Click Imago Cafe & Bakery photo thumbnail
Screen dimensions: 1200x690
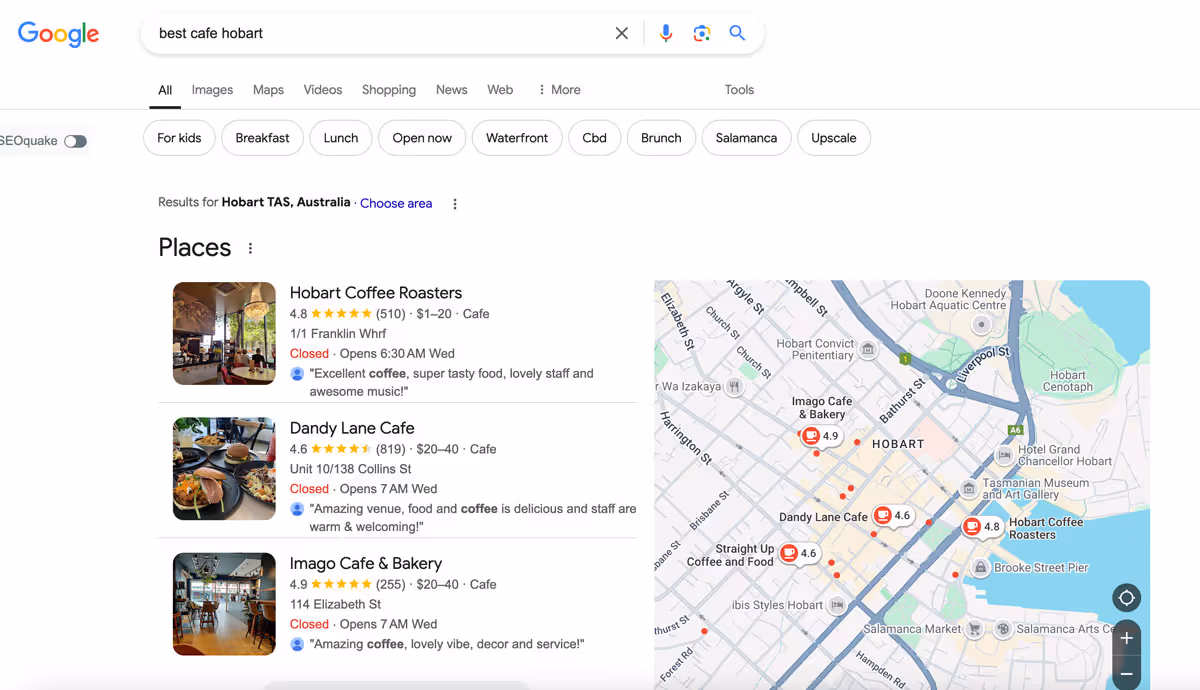[224, 604]
